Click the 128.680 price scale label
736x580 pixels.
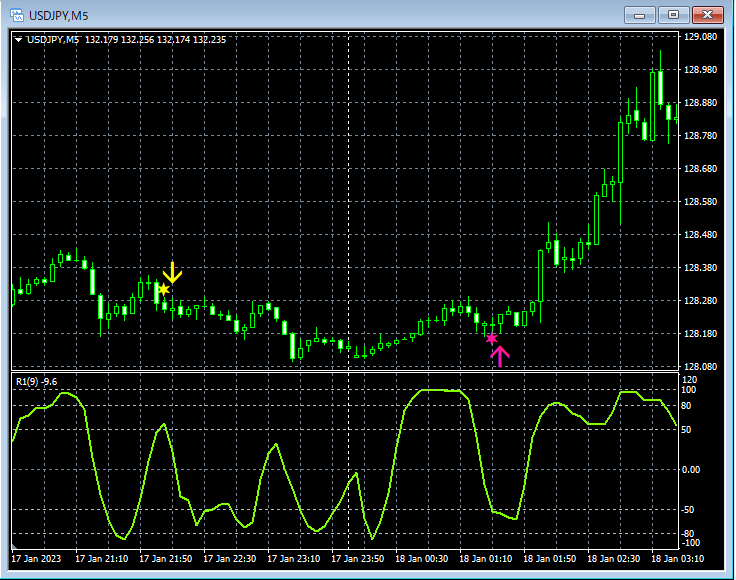(x=700, y=168)
